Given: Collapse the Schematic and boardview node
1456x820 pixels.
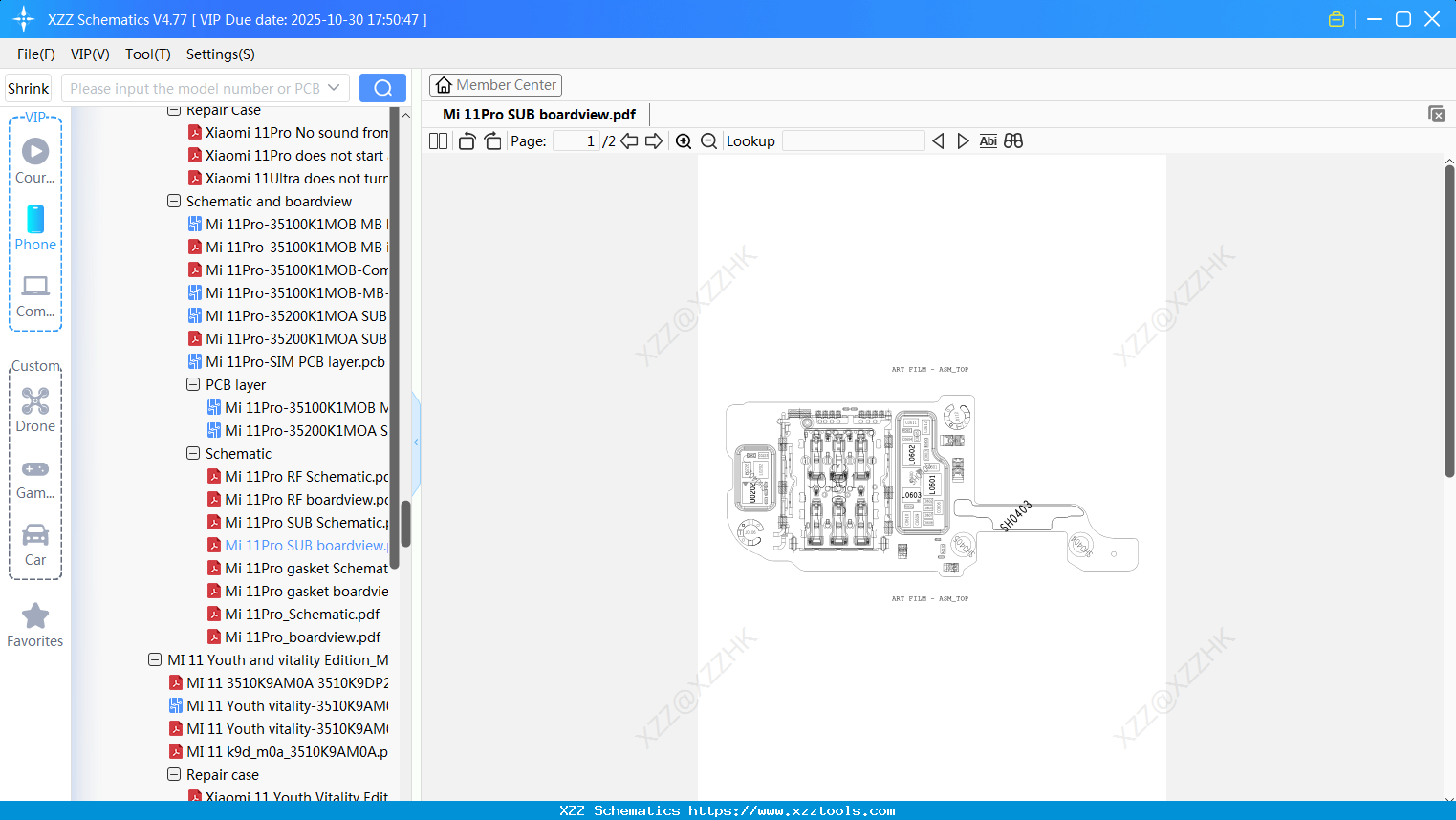Looking at the screenshot, I should 173,201.
